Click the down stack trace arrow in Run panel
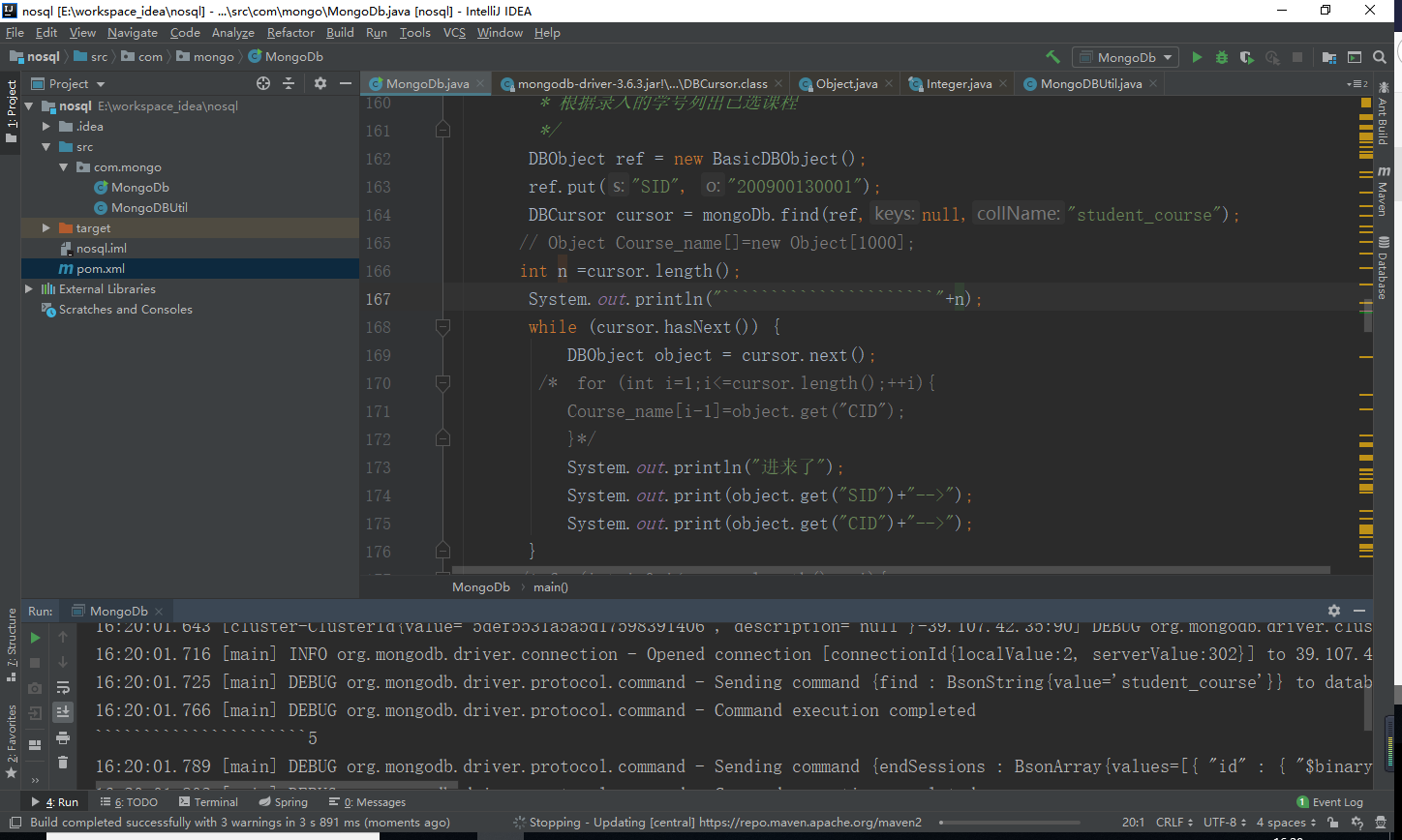 [63, 662]
